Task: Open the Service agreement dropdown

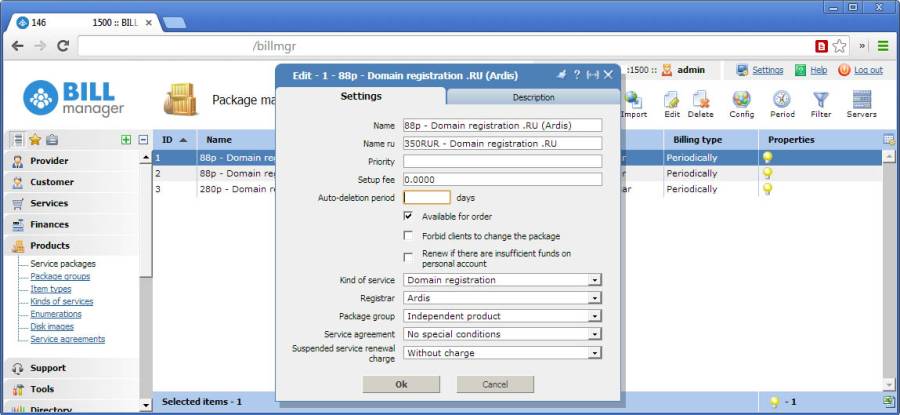Action: [595, 334]
